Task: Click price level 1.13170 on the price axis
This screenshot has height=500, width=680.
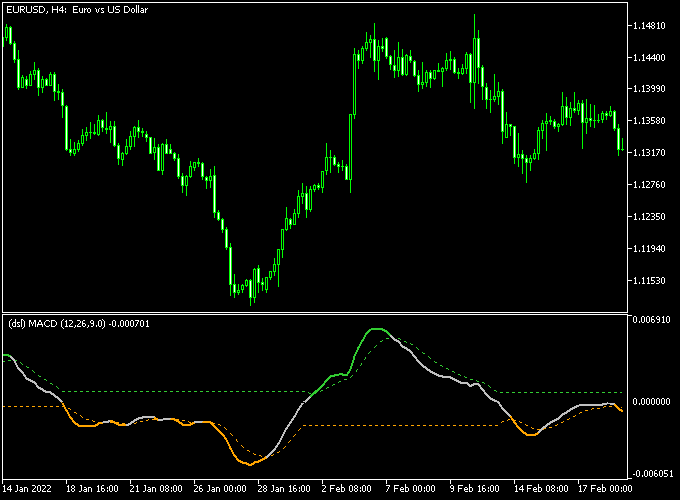Action: [649, 153]
